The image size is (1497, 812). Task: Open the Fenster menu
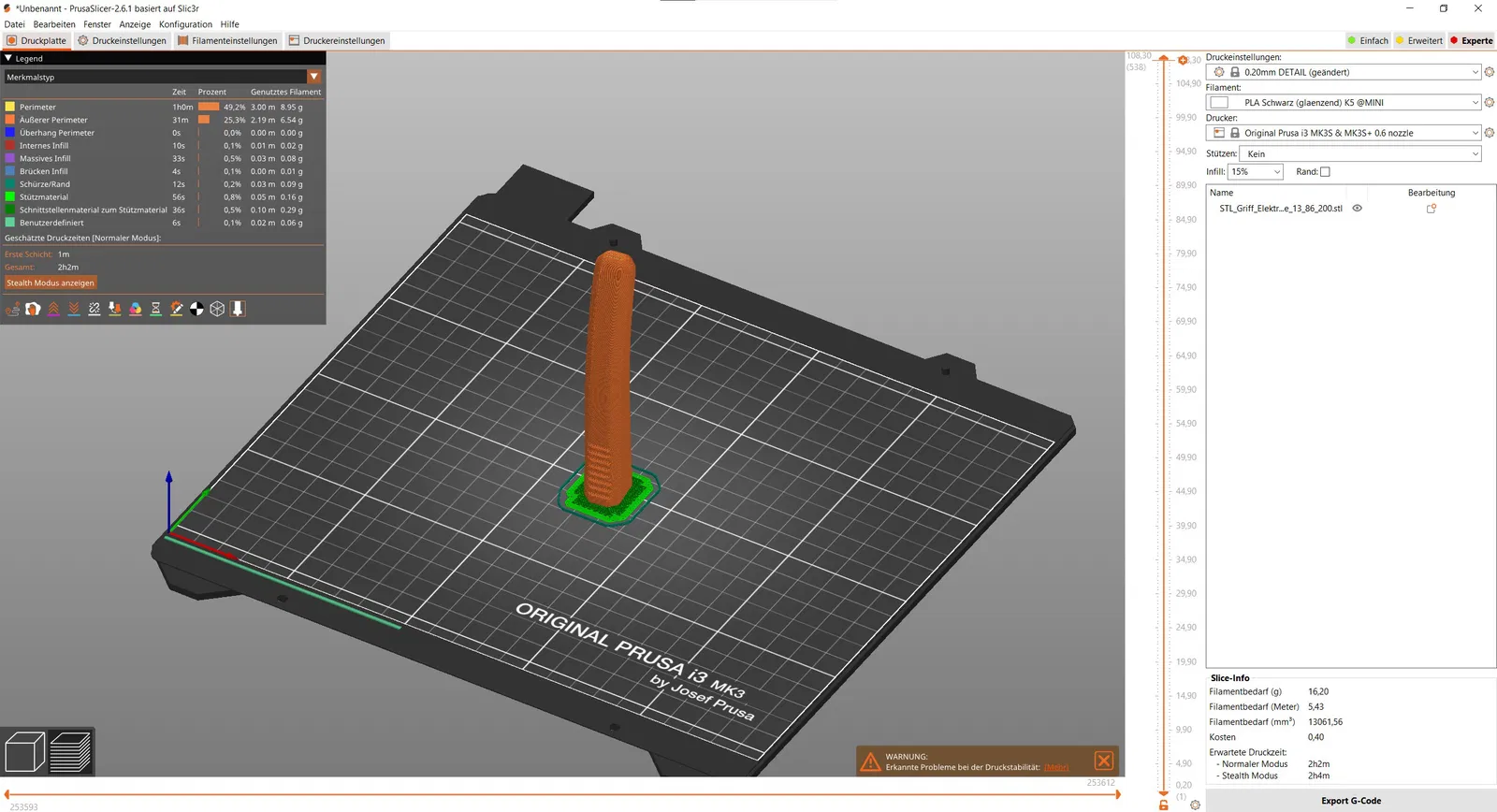[x=97, y=24]
